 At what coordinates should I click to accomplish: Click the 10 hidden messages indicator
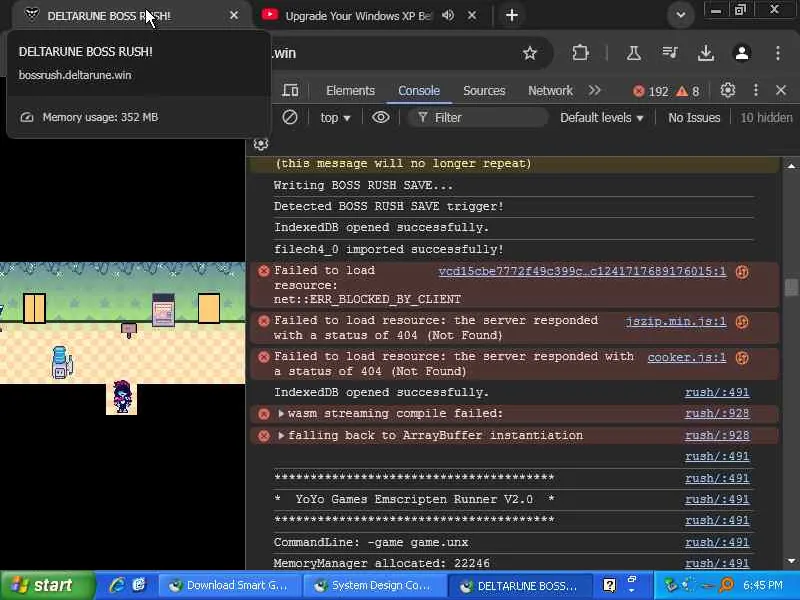coord(766,118)
